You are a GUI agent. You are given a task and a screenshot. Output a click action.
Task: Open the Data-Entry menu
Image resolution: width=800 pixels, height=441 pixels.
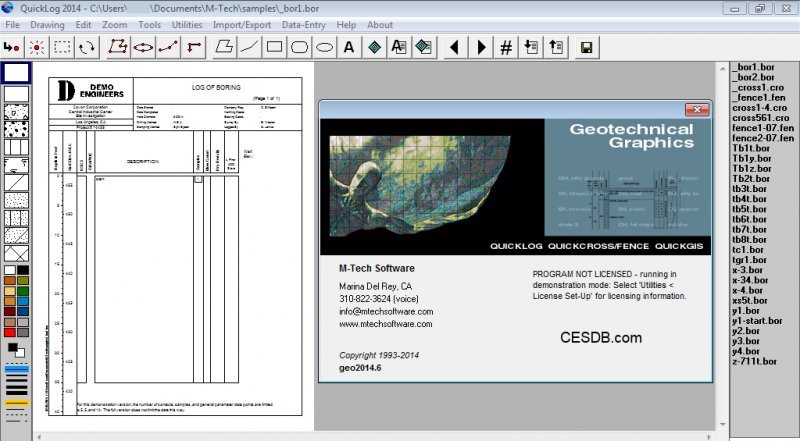pos(304,24)
